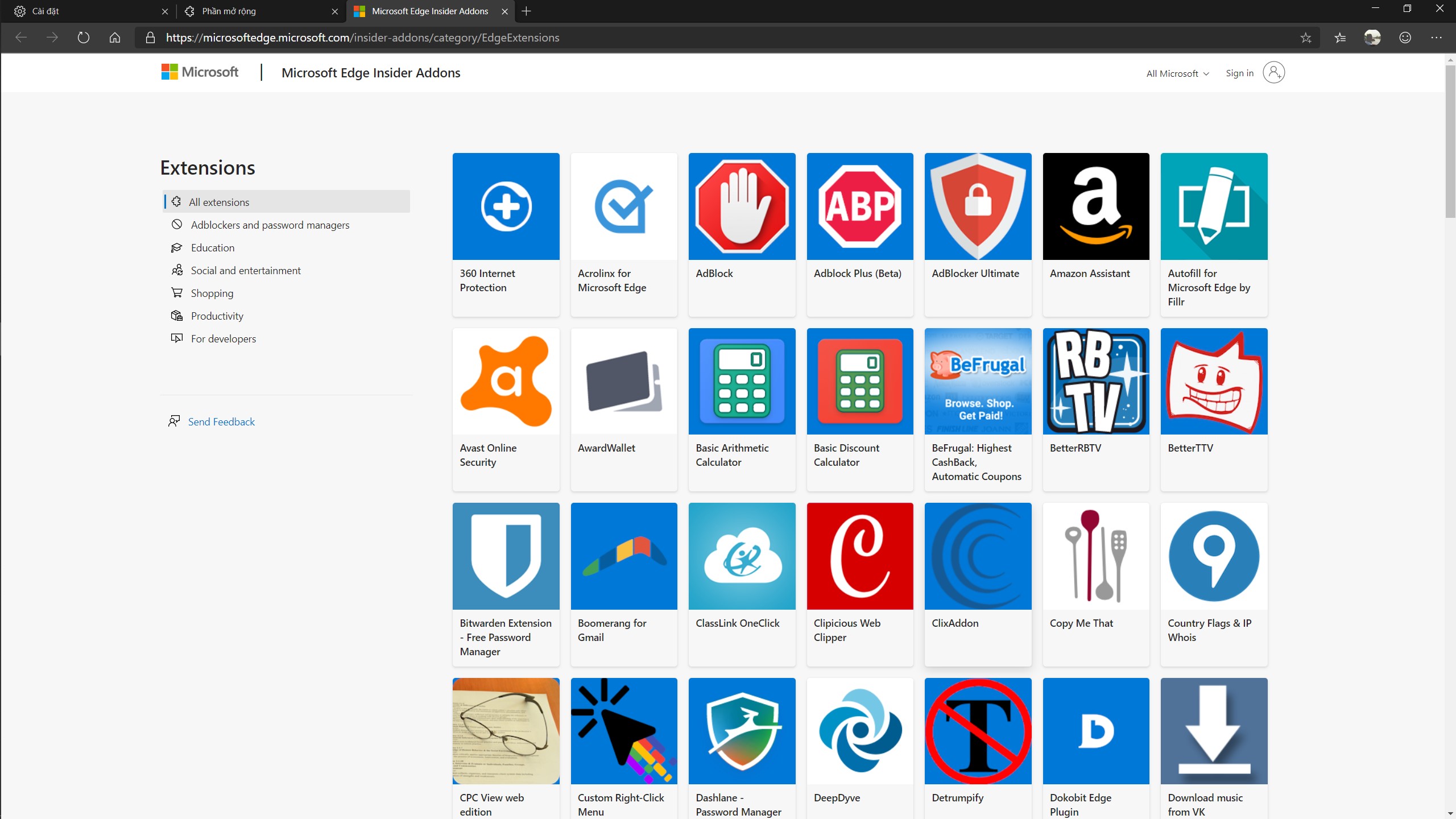Select the All extensions category
The image size is (1456, 819).
(286, 202)
